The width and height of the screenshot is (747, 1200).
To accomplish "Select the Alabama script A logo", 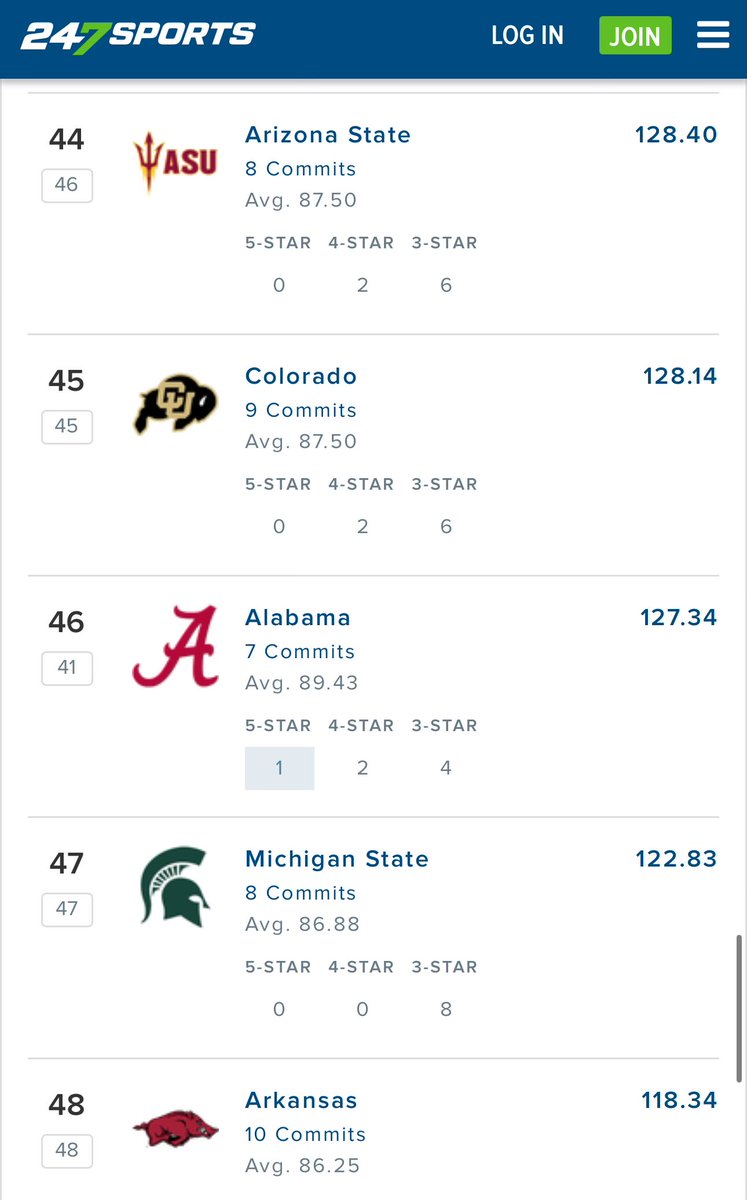I will tap(175, 646).
